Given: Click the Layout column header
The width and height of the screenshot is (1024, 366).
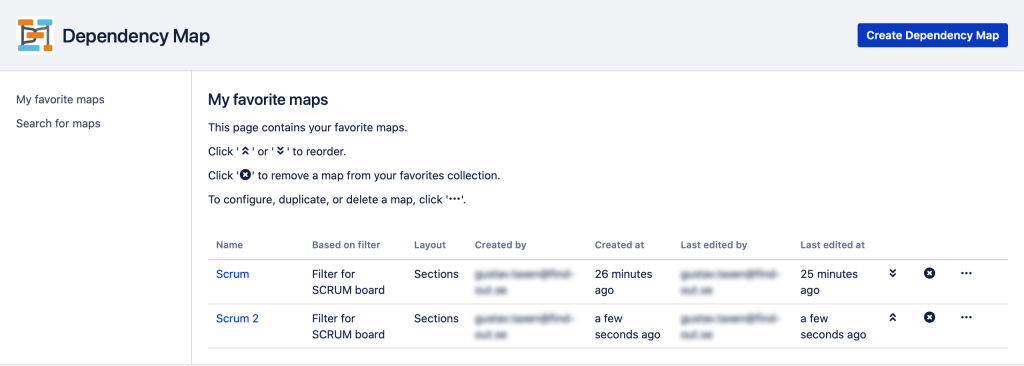Looking at the screenshot, I should click(x=430, y=245).
